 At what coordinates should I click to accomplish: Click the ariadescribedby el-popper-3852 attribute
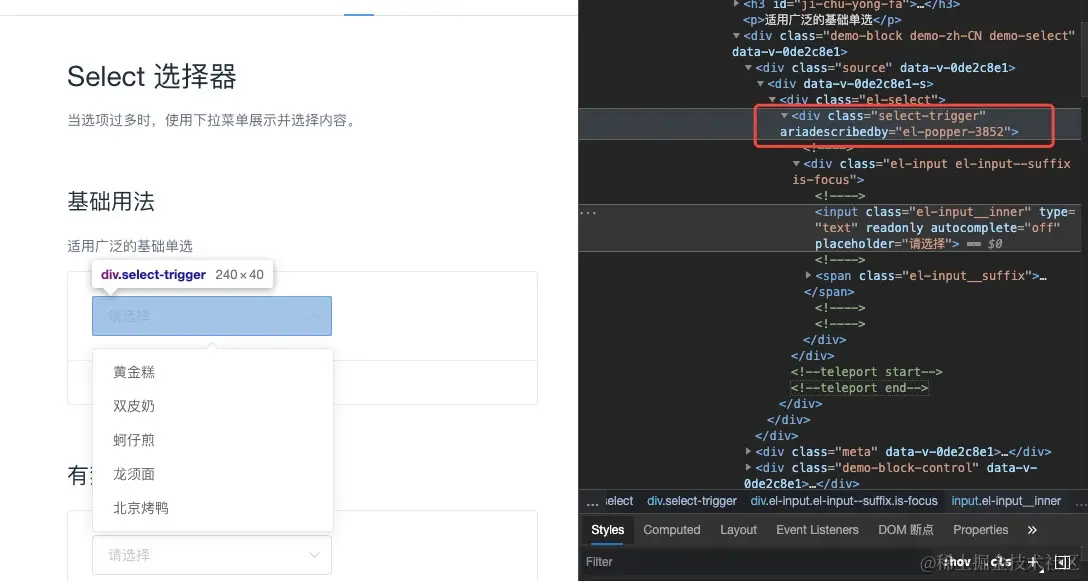[x=895, y=131]
